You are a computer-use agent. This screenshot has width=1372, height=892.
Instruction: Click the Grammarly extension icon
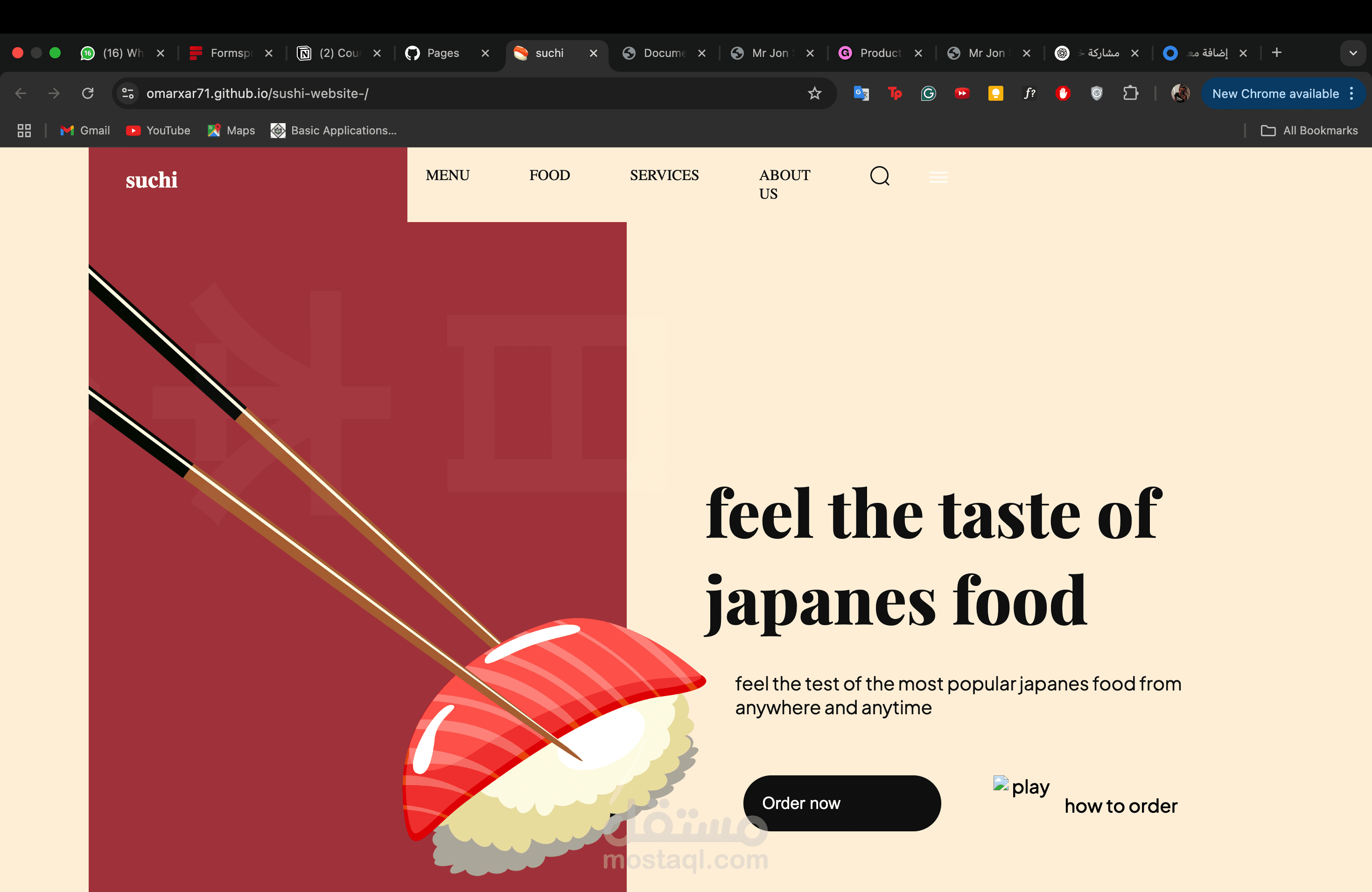928,93
